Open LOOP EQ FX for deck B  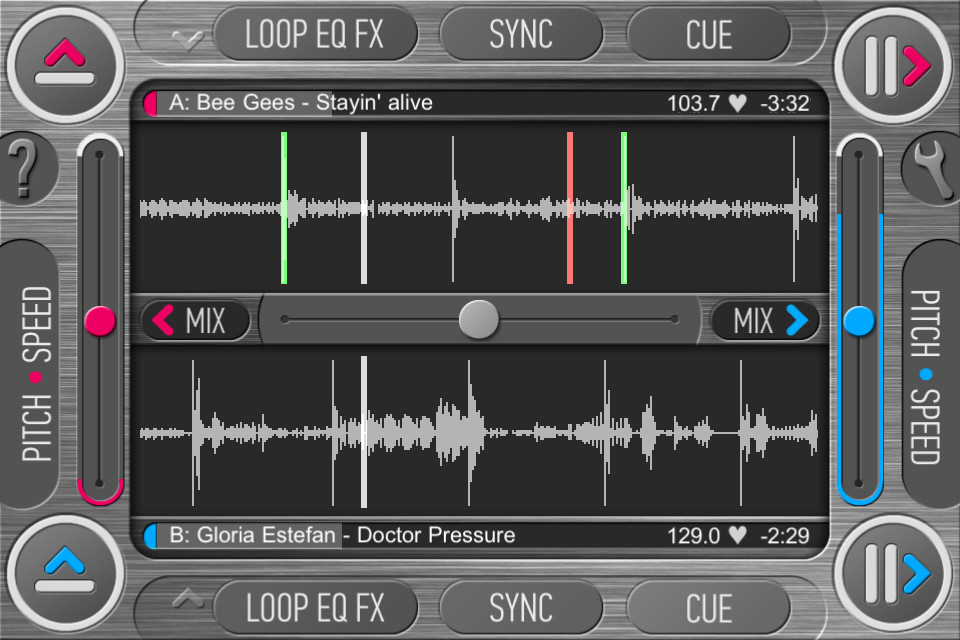[x=315, y=607]
